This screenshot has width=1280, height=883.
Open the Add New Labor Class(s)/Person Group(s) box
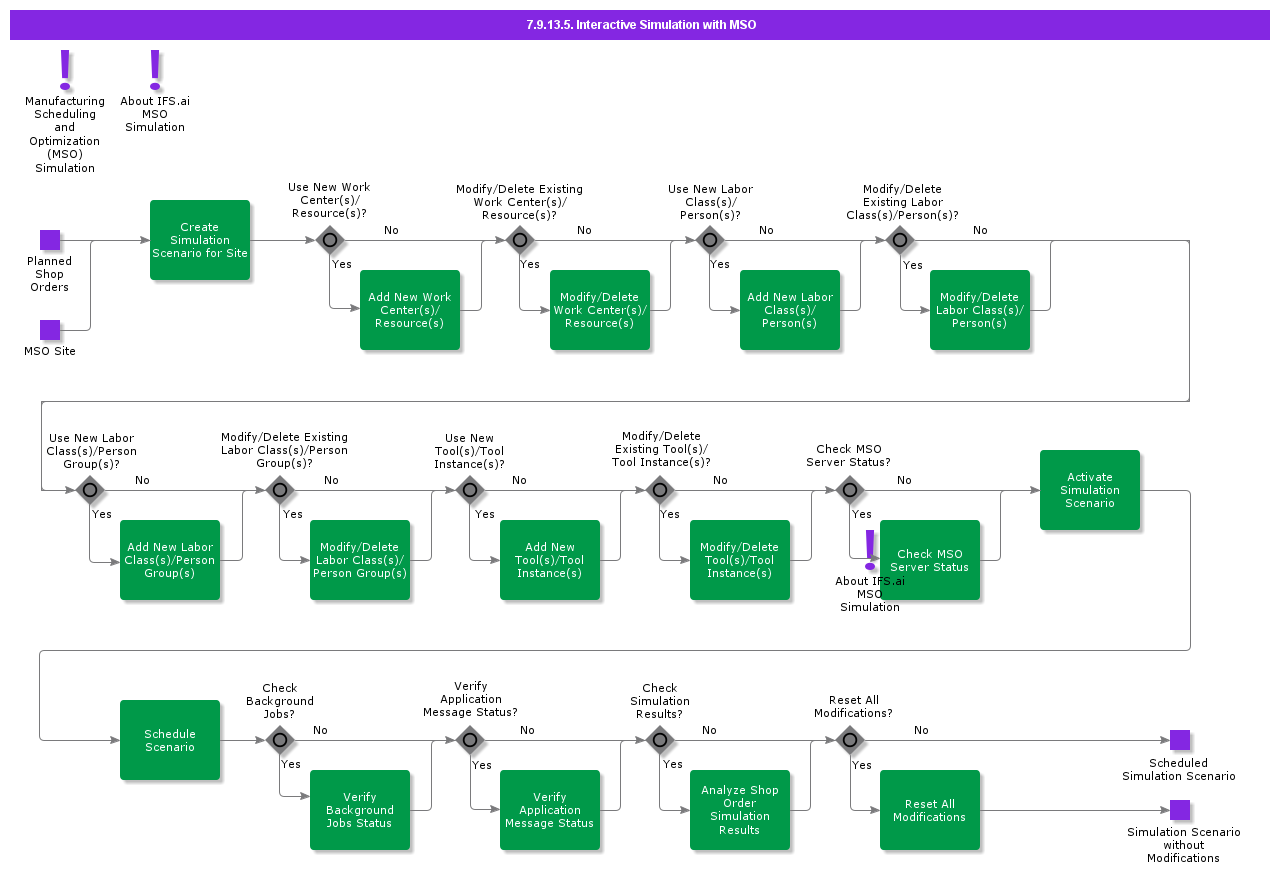click(x=170, y=560)
